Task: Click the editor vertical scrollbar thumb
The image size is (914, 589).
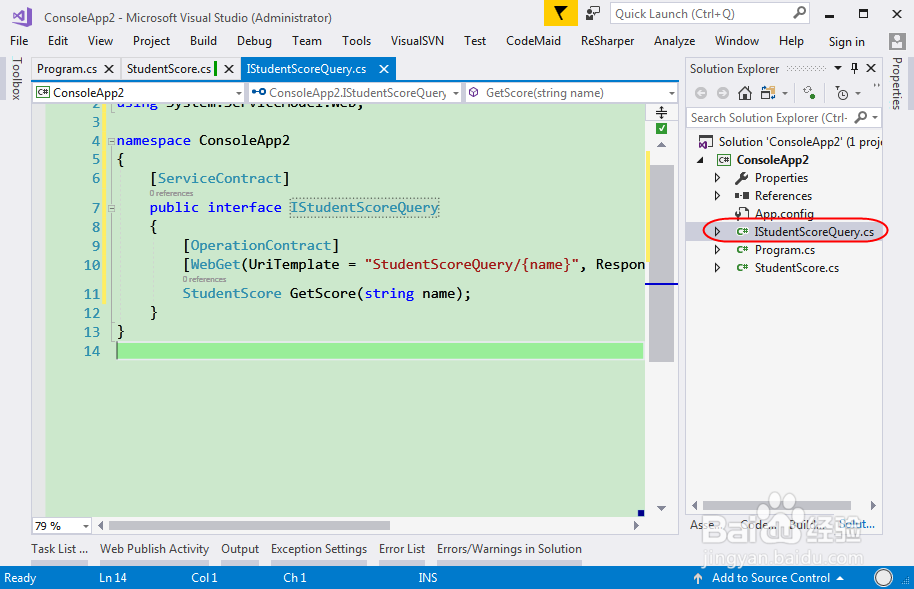Action: click(x=661, y=262)
